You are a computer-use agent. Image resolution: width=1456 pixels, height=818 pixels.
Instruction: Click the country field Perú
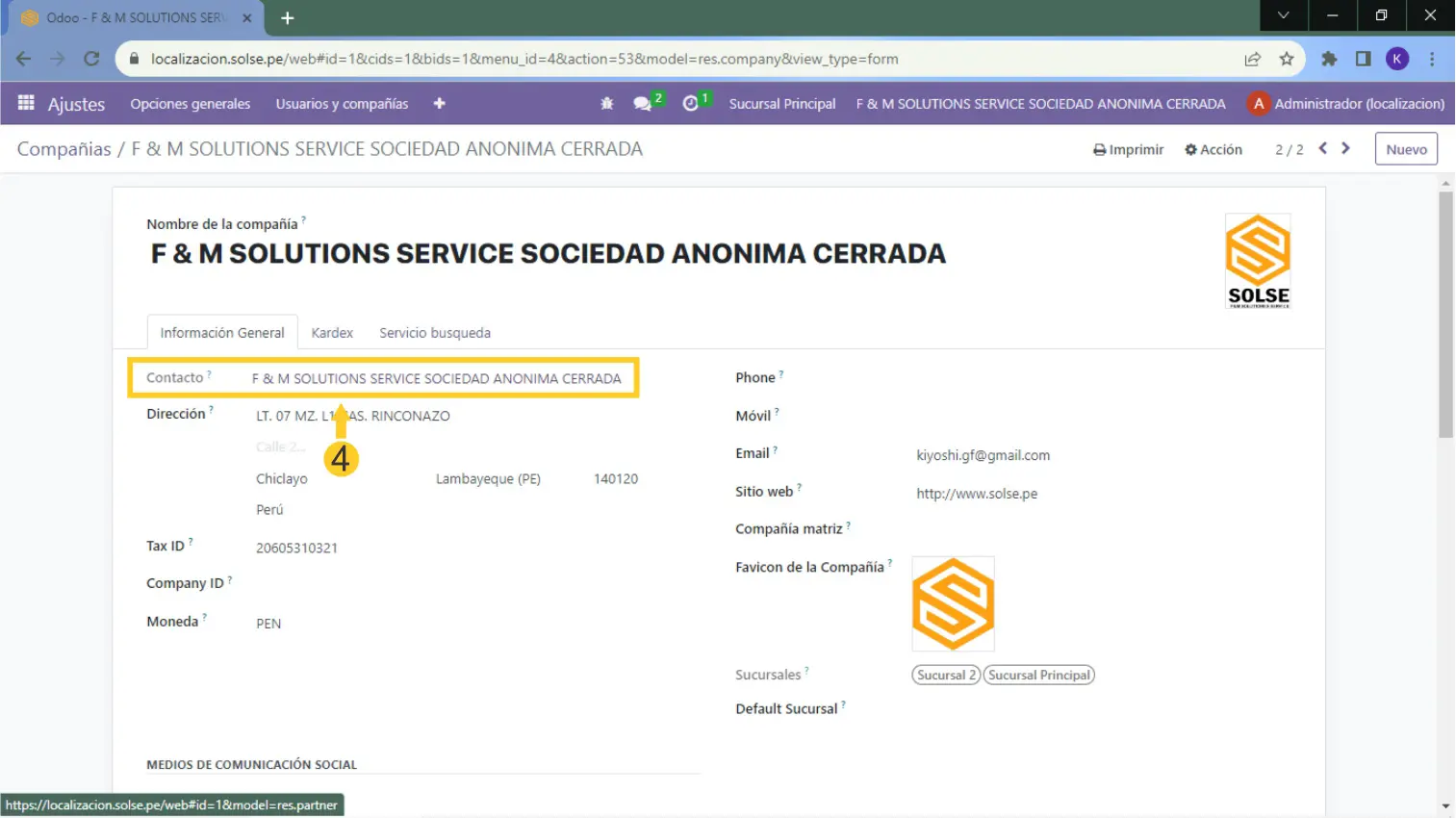pyautogui.click(x=269, y=509)
